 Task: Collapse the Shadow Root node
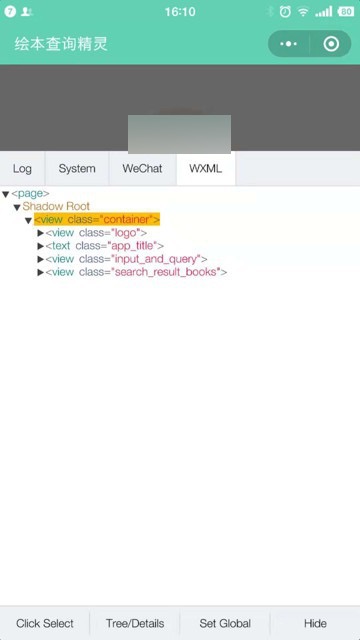pos(17,207)
